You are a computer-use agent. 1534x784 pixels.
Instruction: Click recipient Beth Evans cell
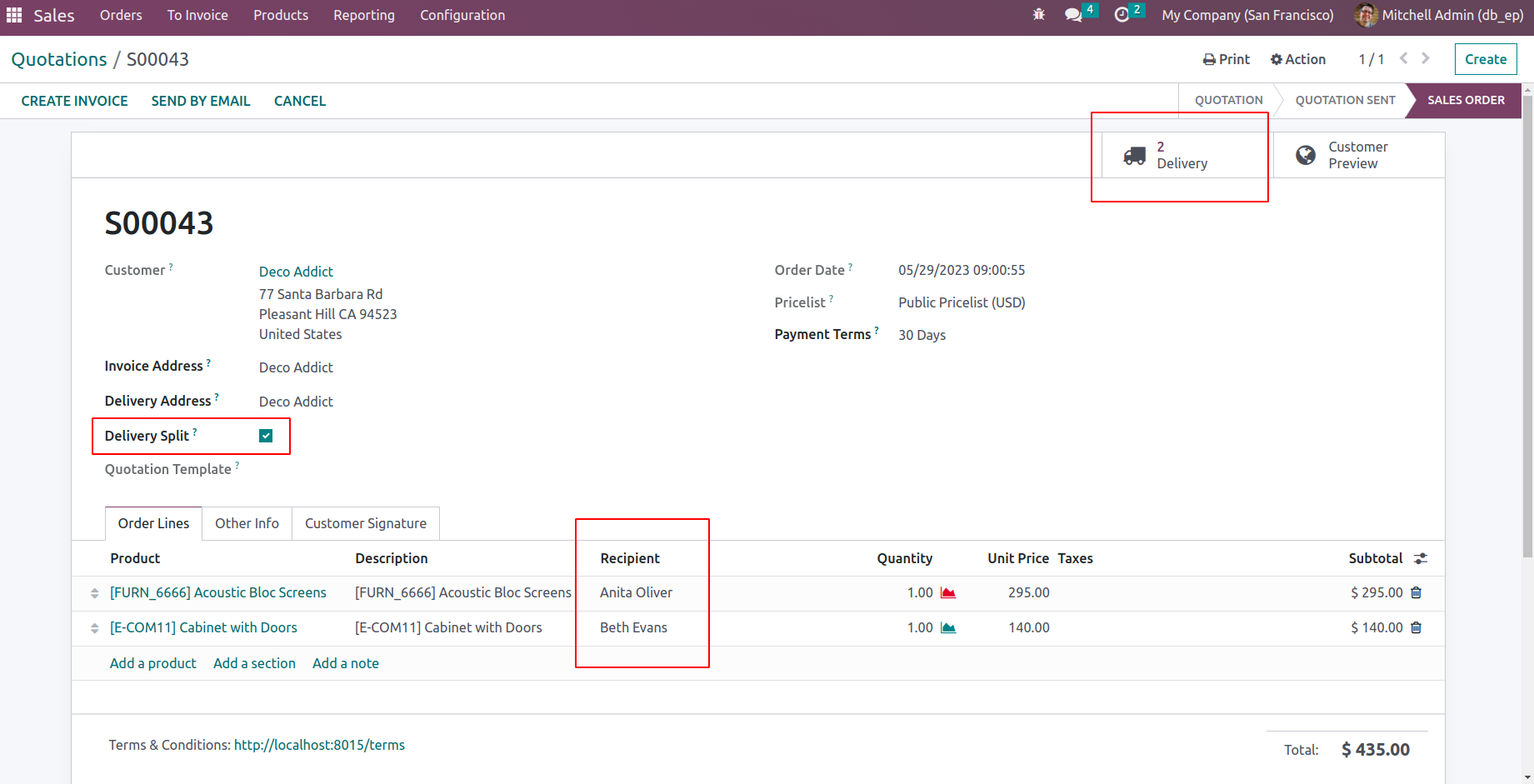[633, 627]
